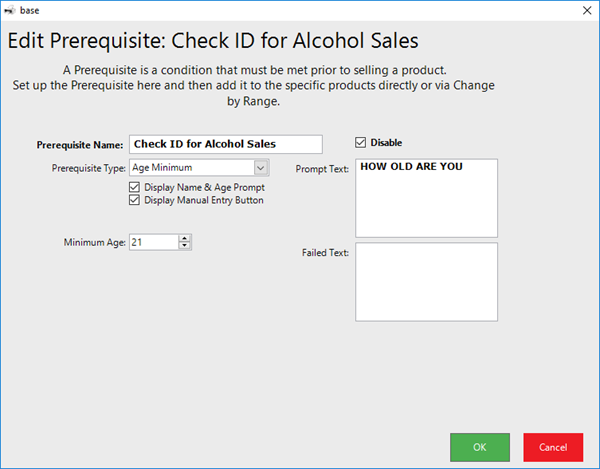Click the app icon in title bar
This screenshot has height=469, width=600.
click(x=10, y=9)
